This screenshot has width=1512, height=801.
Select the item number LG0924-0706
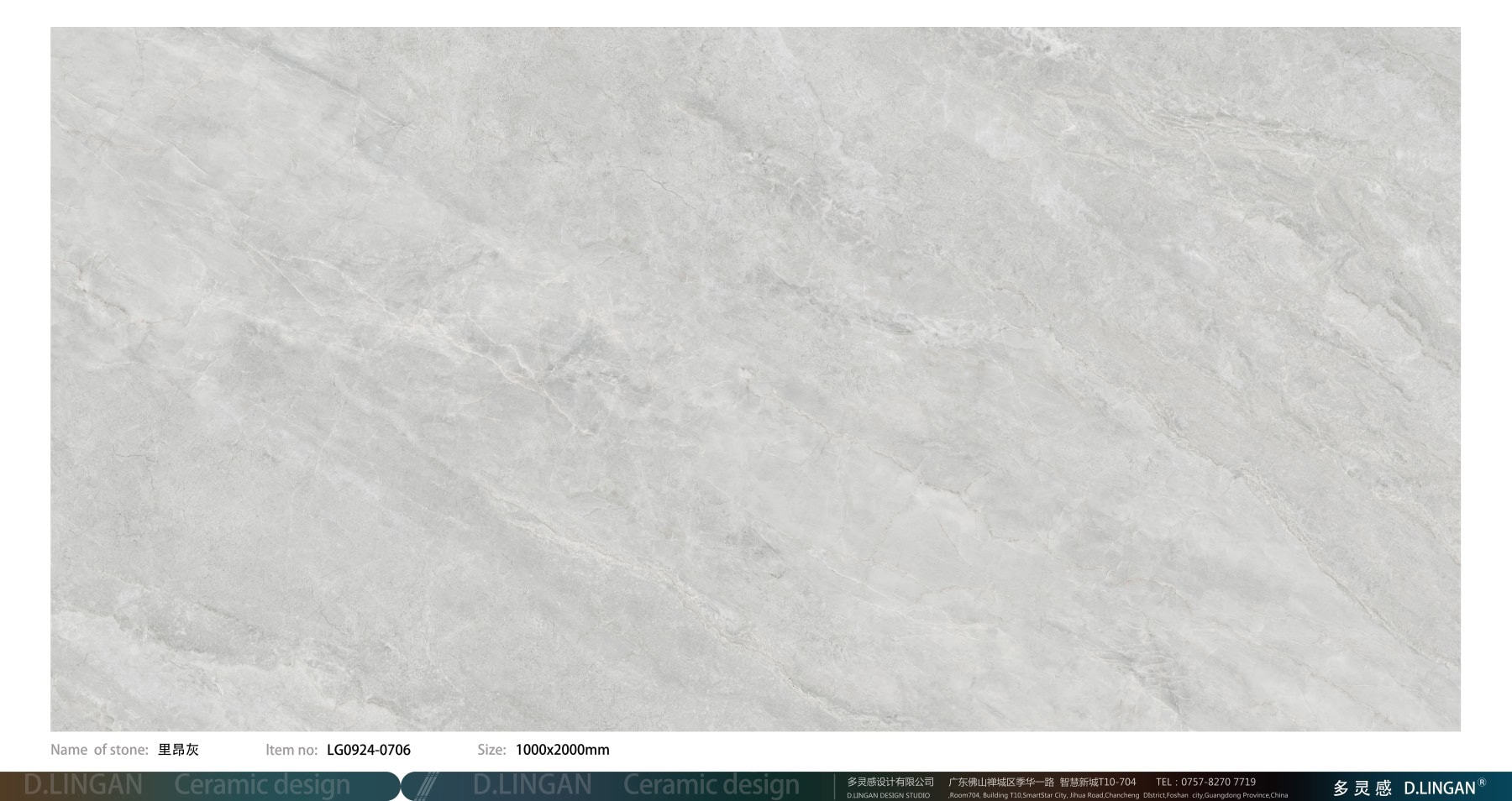pyautogui.click(x=368, y=750)
